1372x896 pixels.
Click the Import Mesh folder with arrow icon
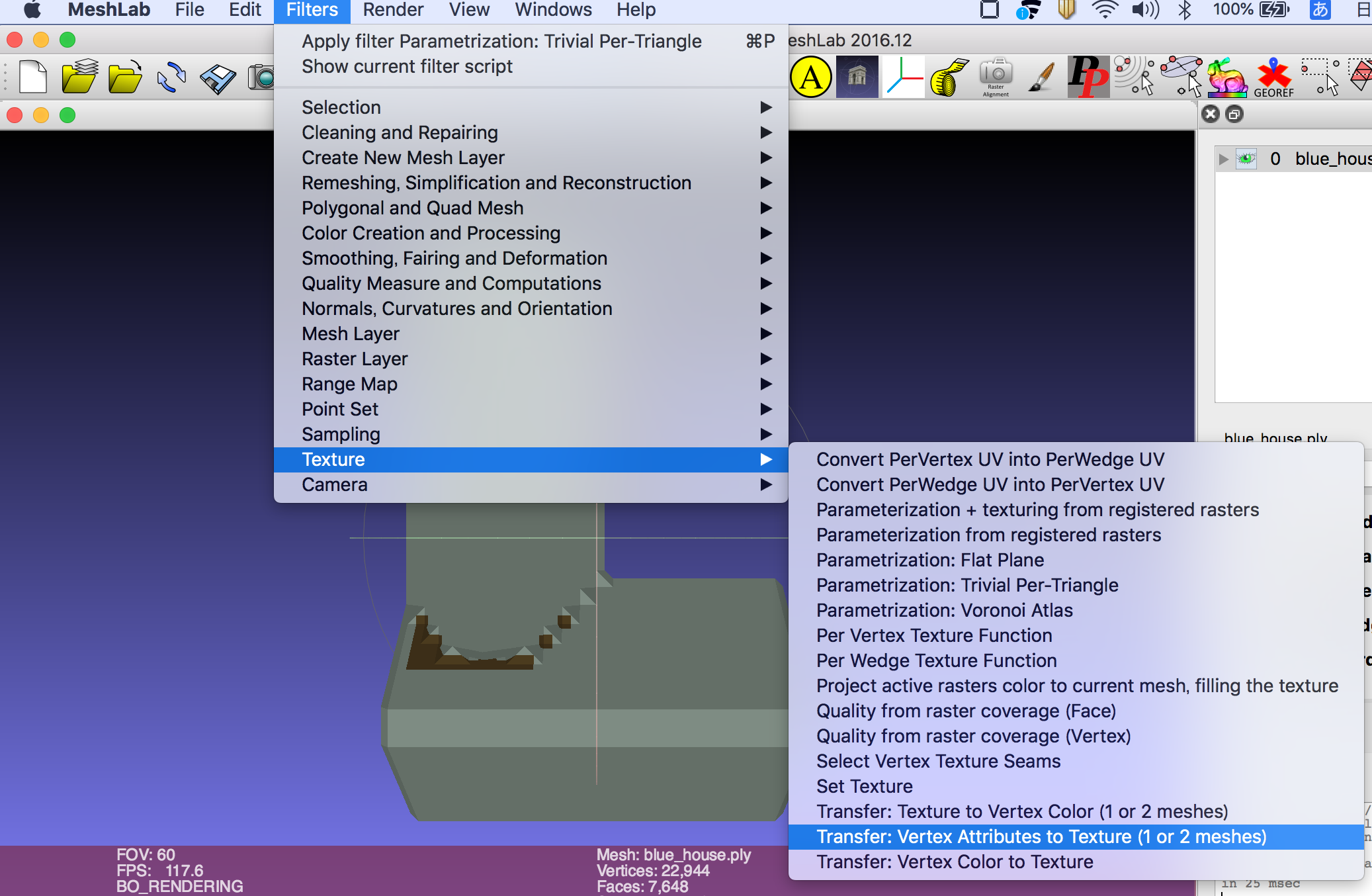click(x=126, y=77)
